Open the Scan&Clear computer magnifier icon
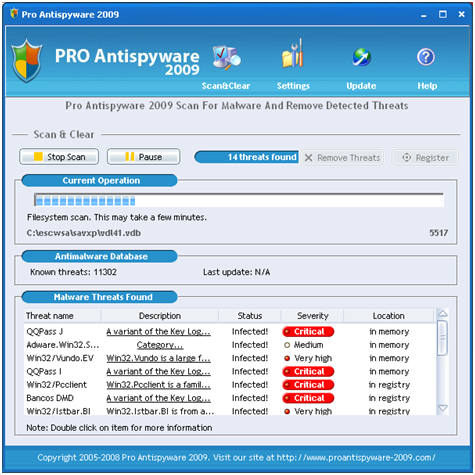This screenshot has width=475, height=475. coord(227,58)
